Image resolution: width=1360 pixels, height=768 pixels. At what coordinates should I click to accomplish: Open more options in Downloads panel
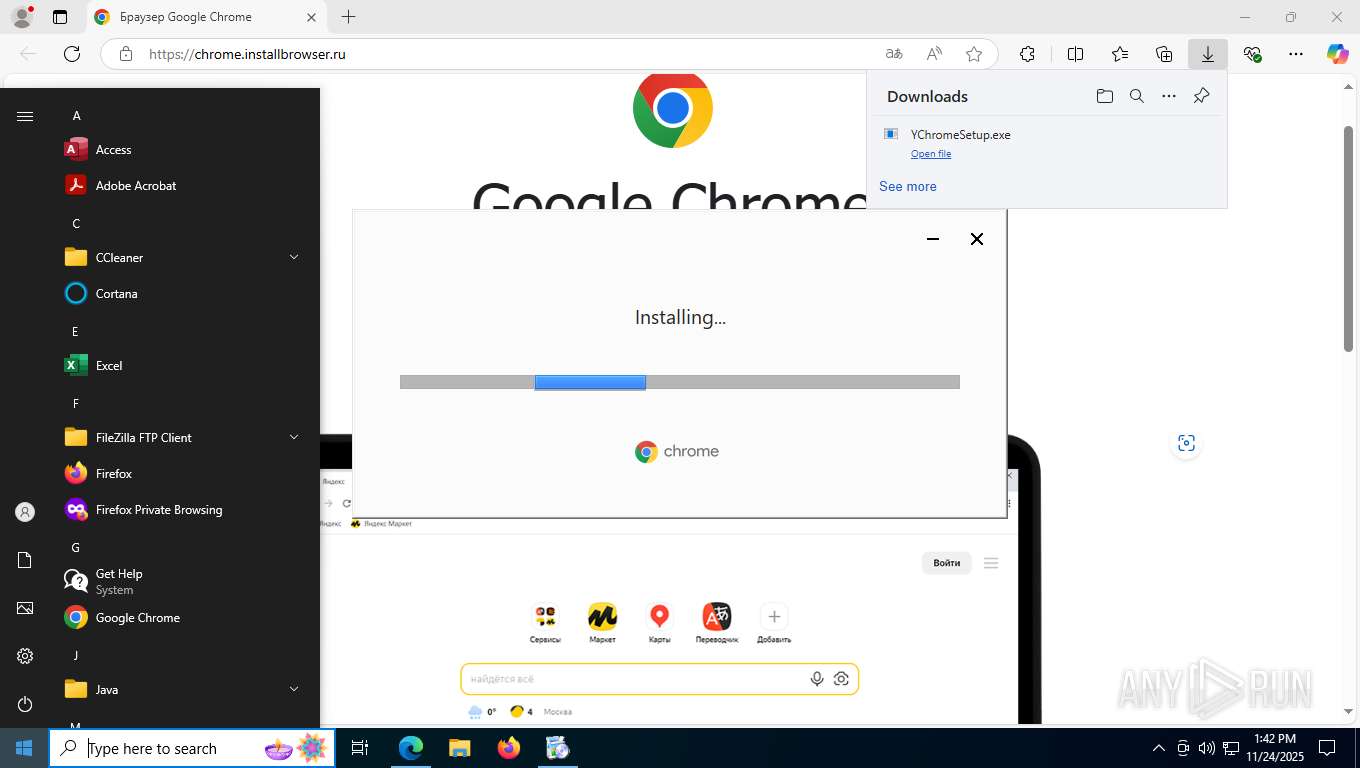[x=1169, y=96]
